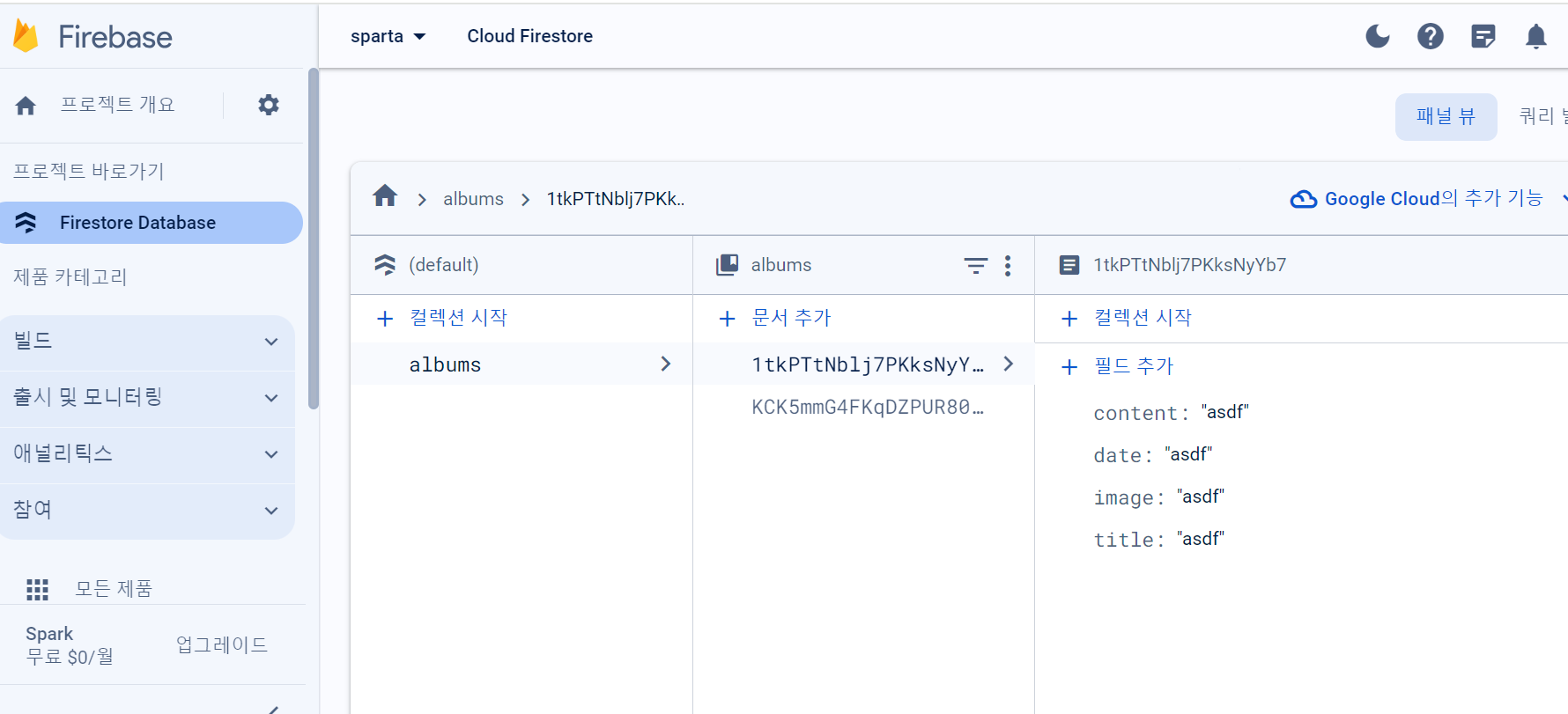Click the Firebase flame logo
1568x714 pixels.
[x=26, y=36]
